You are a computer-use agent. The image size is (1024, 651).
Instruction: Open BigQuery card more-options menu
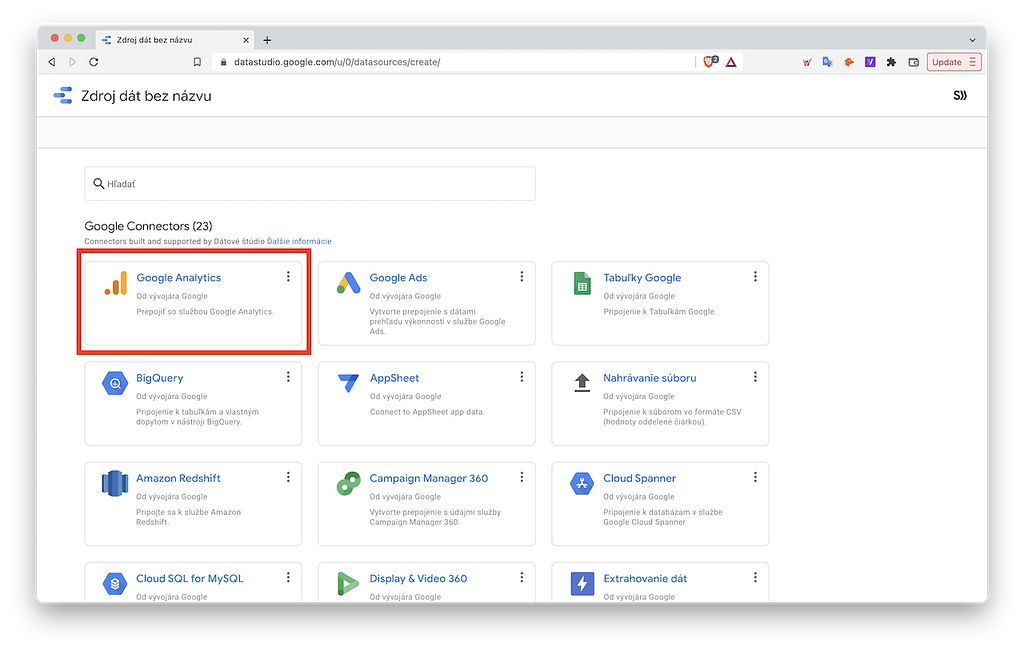pyautogui.click(x=288, y=377)
